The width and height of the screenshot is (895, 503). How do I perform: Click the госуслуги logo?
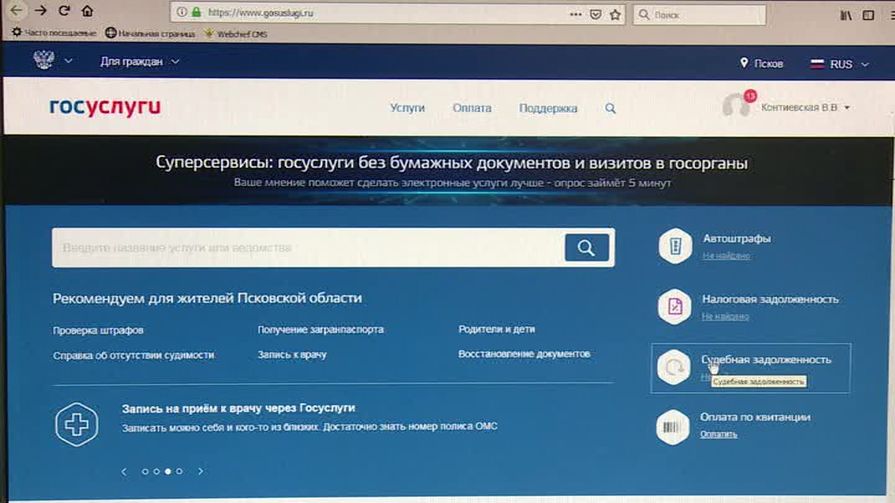click(x=105, y=107)
